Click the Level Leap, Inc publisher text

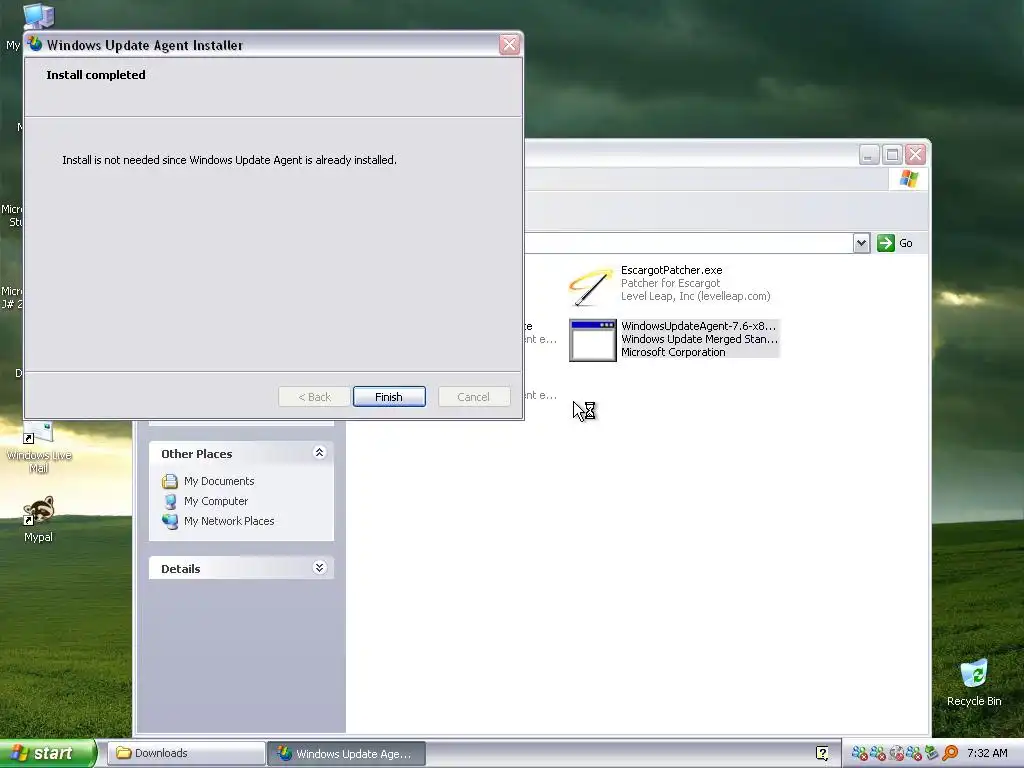[x=696, y=296]
